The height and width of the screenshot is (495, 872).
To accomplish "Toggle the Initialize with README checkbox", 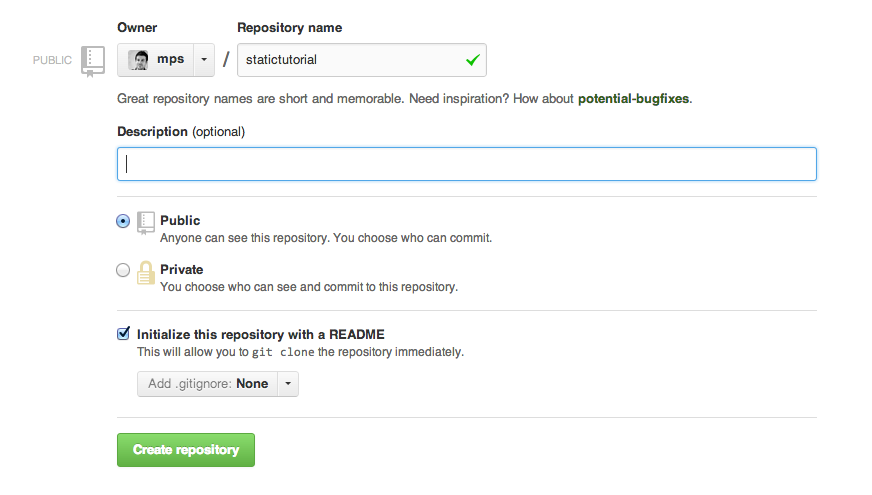I will 123,334.
